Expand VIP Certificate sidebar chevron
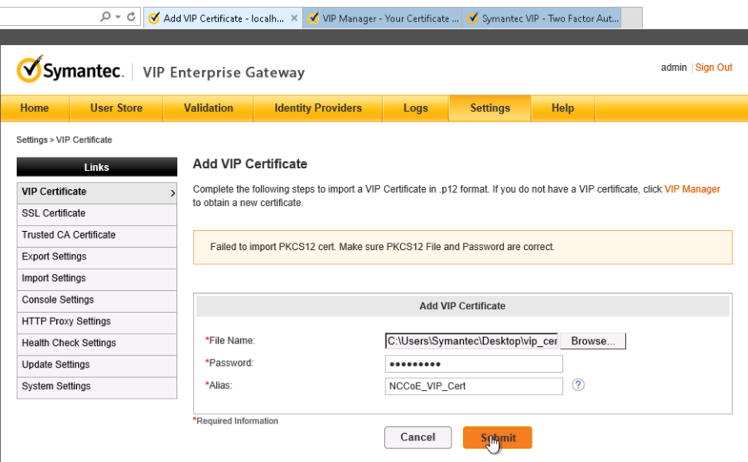Screen dimensions: 748x462 (172, 192)
